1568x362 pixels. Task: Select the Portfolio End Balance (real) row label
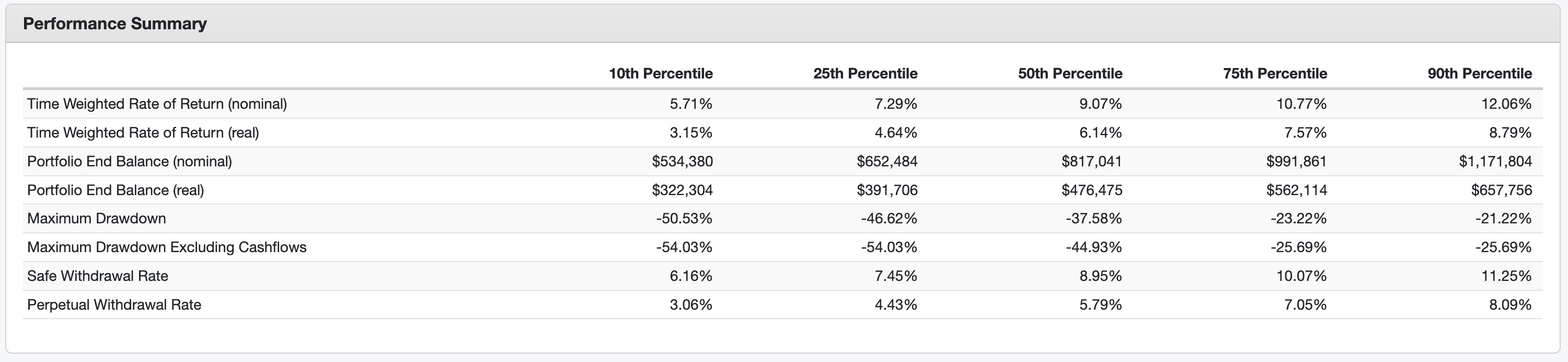116,190
